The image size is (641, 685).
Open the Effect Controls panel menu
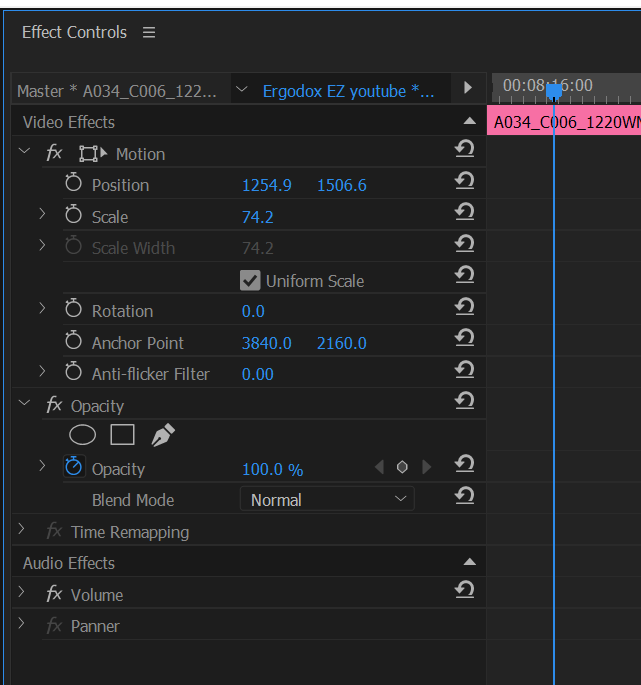149,32
